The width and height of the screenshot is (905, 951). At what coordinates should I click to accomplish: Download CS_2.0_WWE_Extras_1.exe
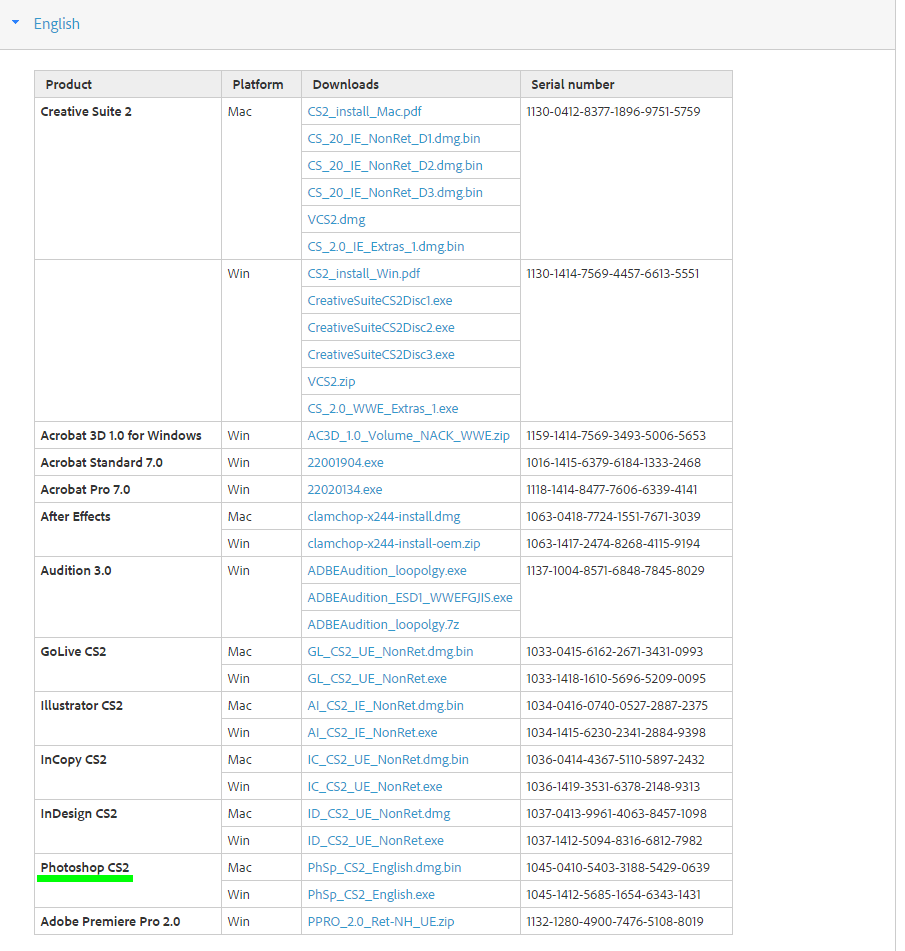click(x=383, y=409)
